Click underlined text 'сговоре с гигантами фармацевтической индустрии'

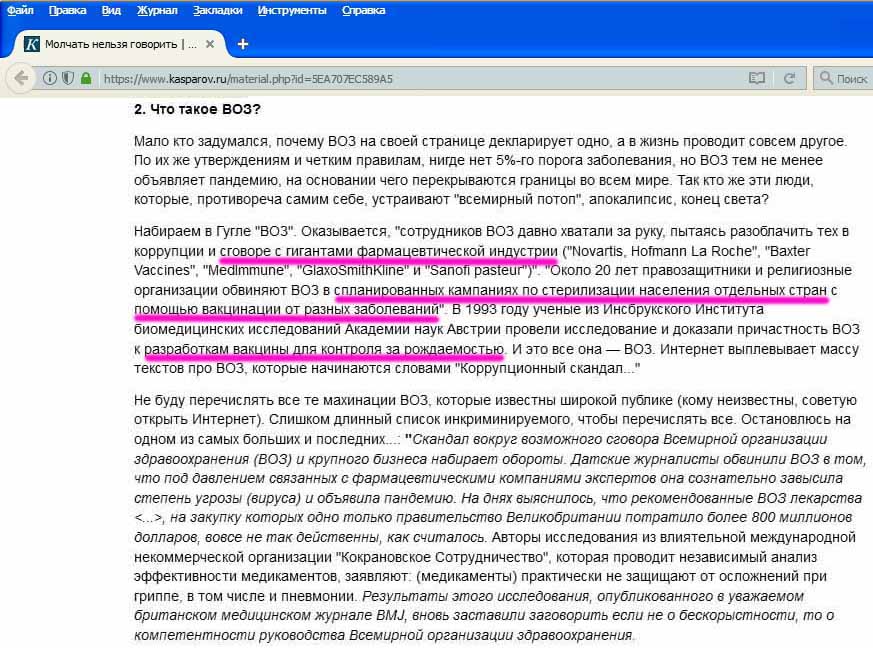(x=388, y=251)
